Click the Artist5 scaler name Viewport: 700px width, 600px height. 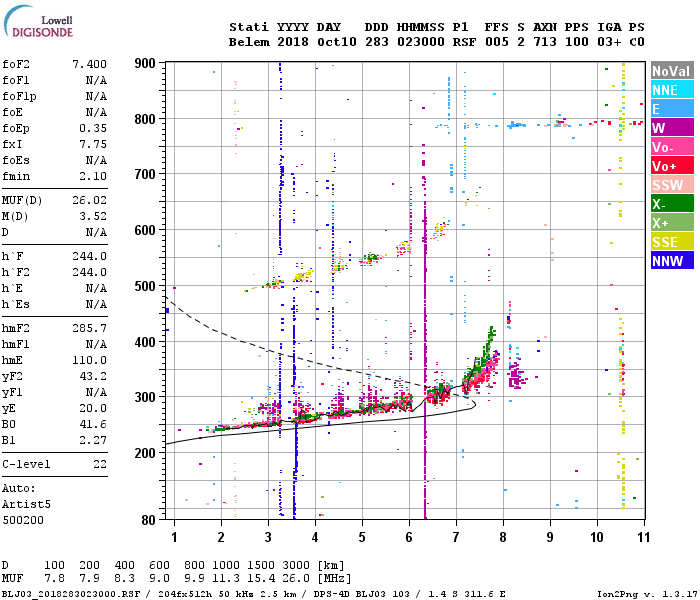click(26, 504)
